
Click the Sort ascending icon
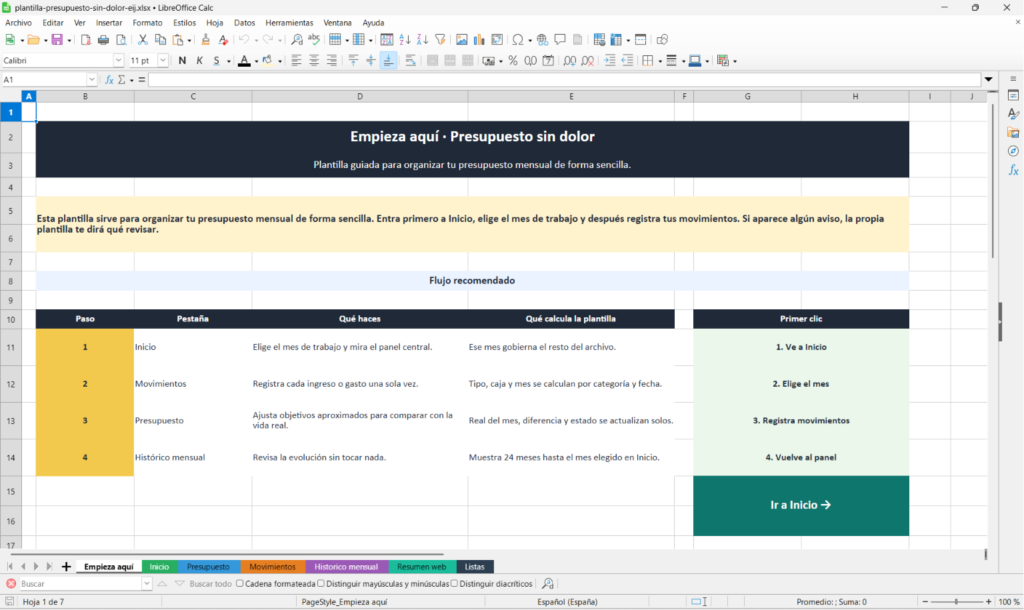(x=405, y=40)
